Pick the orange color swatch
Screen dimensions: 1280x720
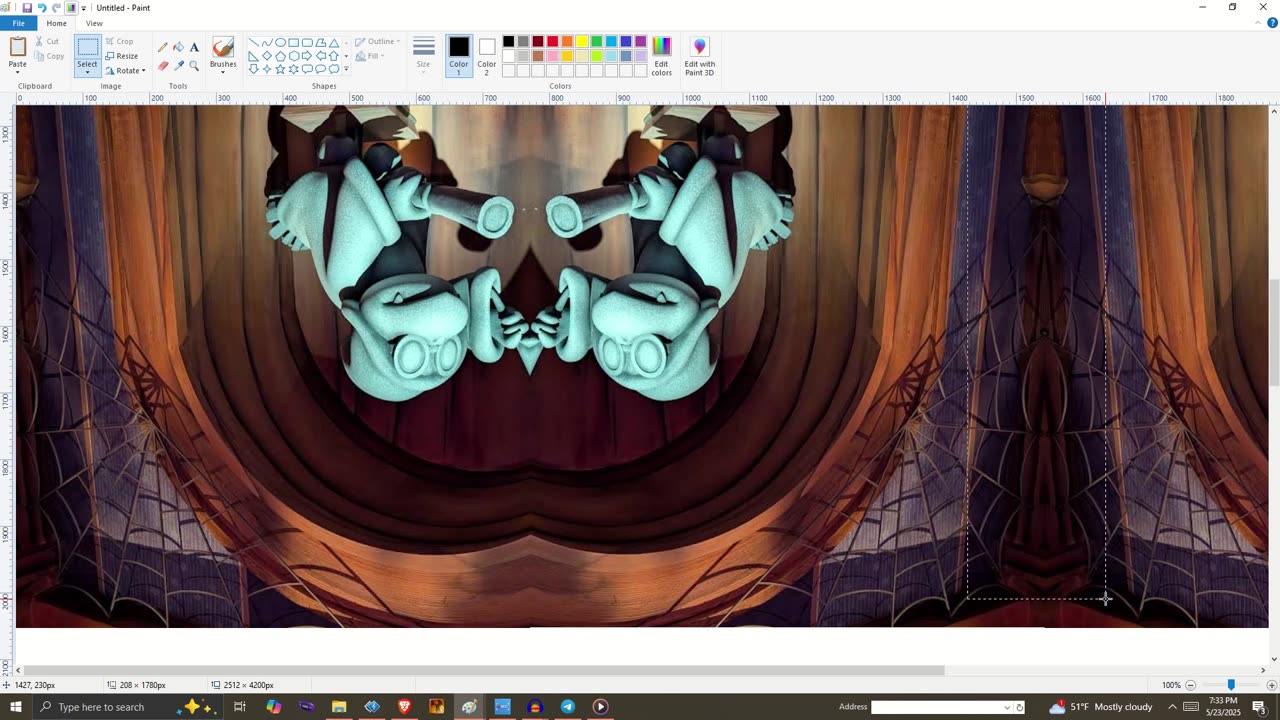(x=567, y=42)
